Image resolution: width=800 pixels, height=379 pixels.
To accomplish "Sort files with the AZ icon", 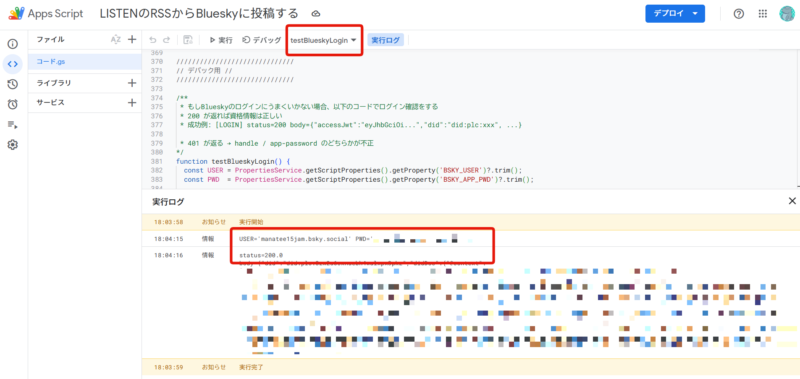I will [116, 40].
